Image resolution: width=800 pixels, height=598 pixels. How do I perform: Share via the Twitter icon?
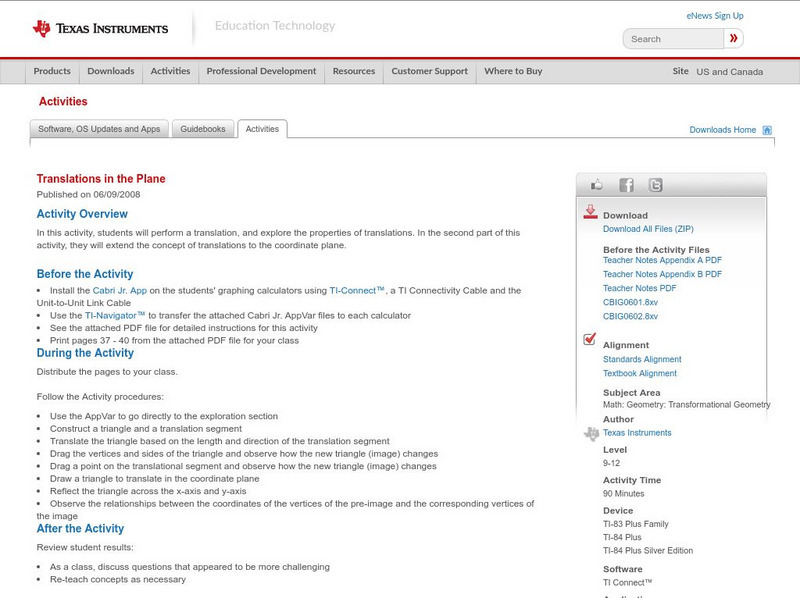pos(655,185)
